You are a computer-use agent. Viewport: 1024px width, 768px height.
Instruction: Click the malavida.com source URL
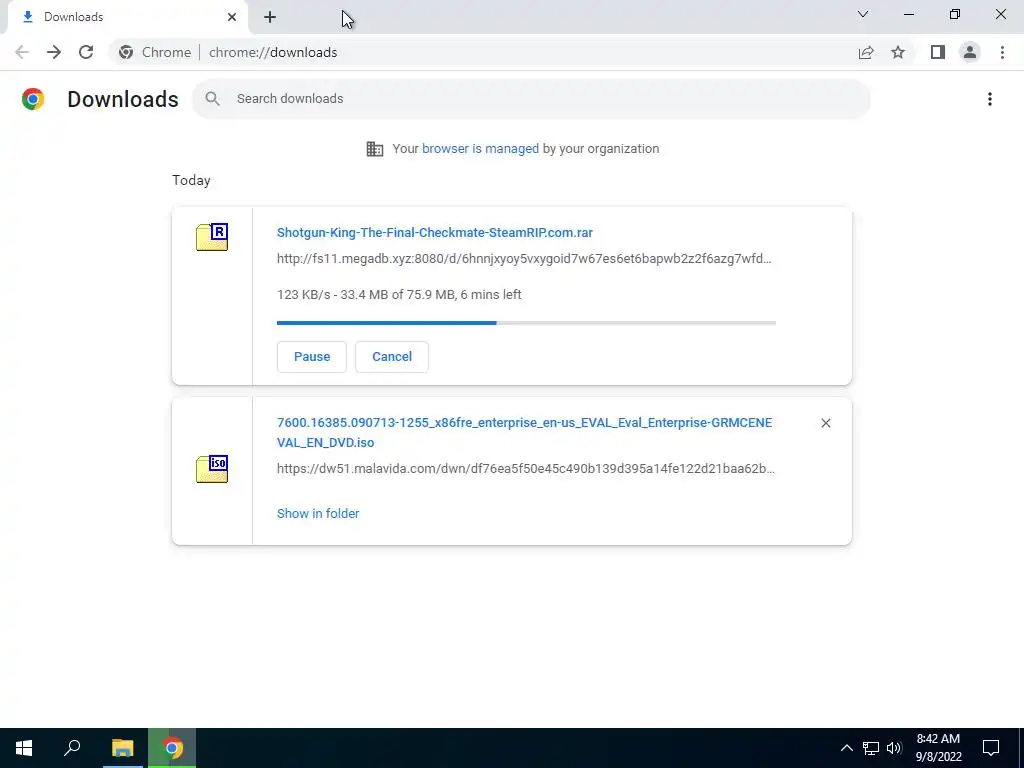[x=526, y=469]
